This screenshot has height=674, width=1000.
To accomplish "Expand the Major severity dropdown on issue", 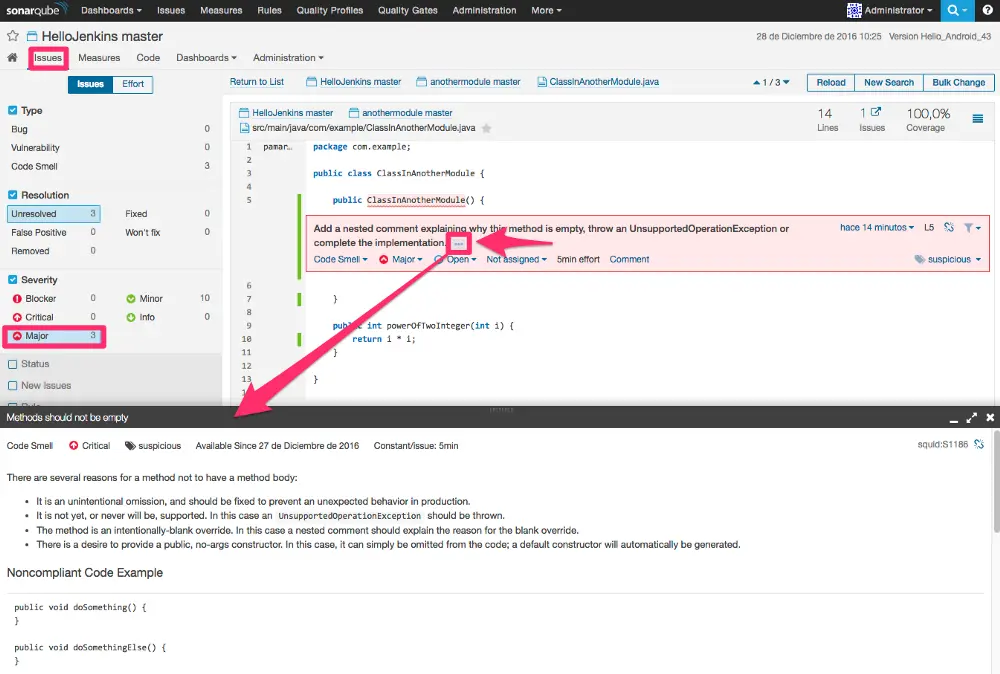I will click(401, 260).
